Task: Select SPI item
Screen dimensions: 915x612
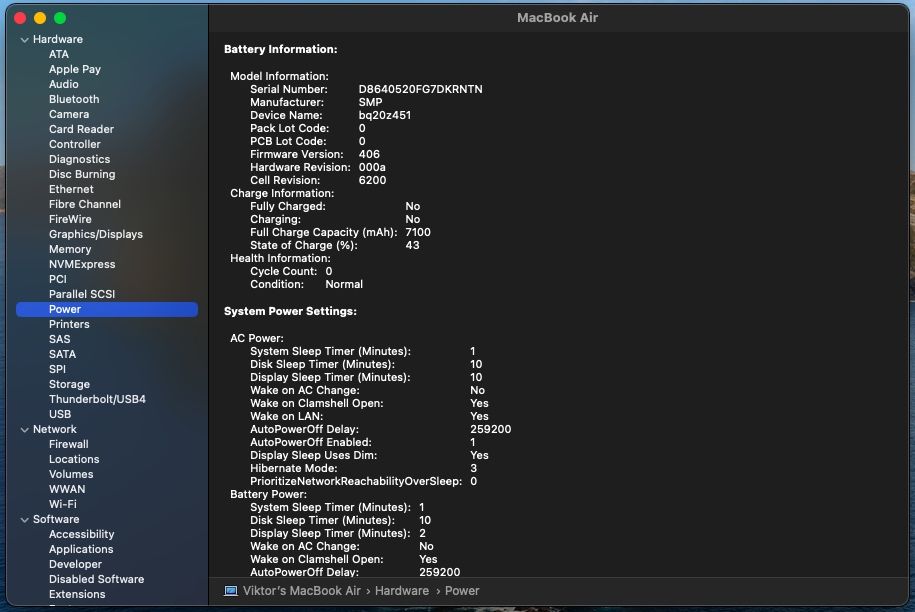Action: pos(57,369)
